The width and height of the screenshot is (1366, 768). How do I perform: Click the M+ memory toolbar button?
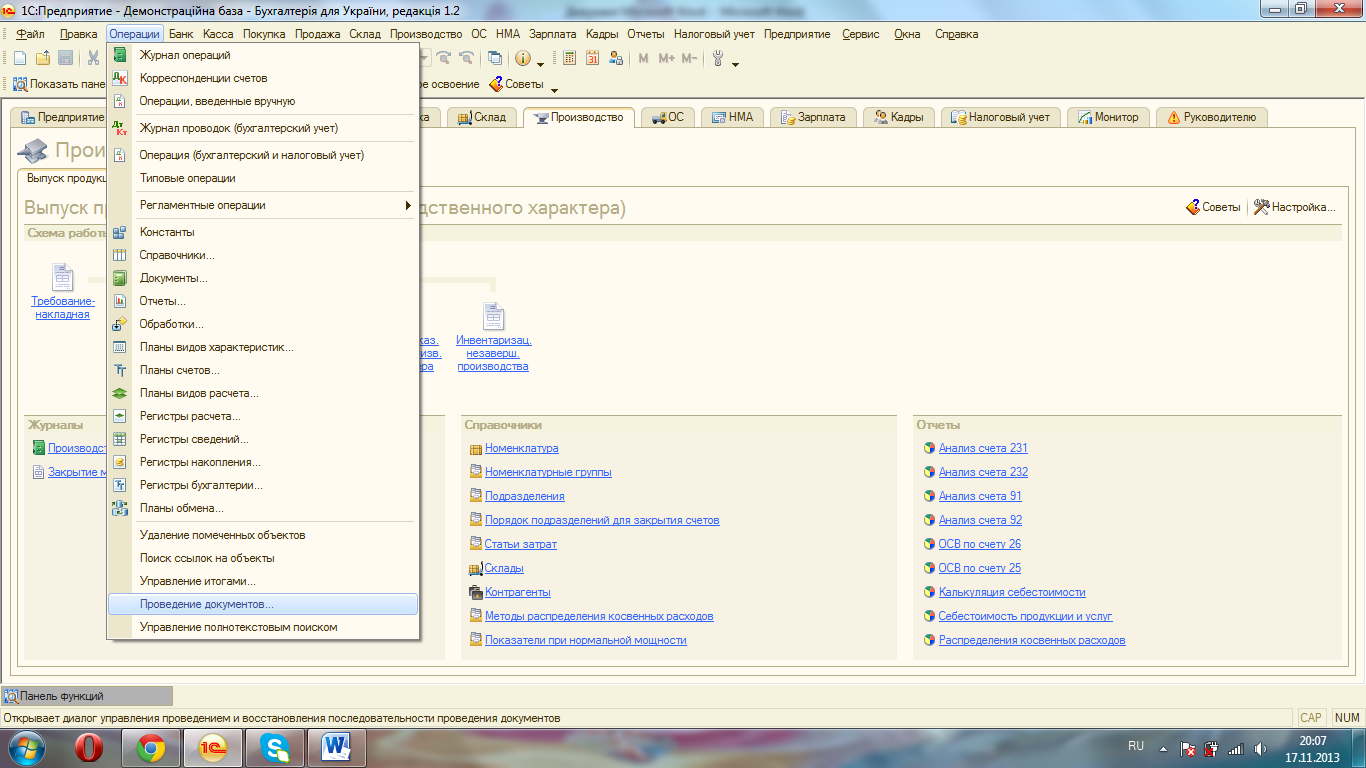pyautogui.click(x=667, y=58)
